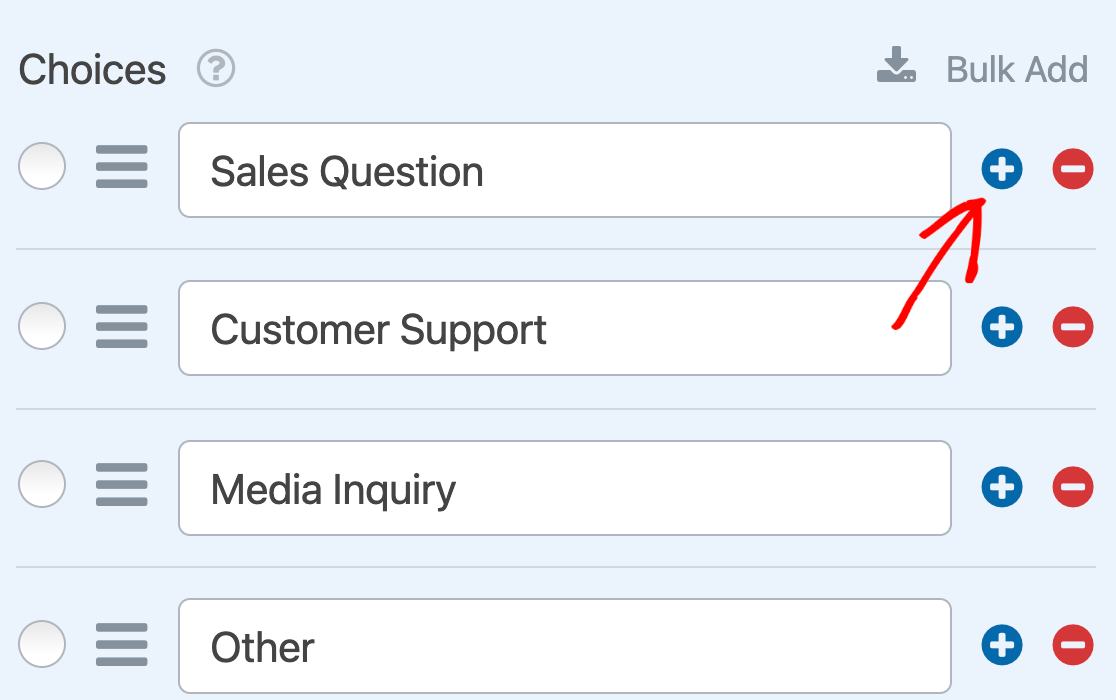Add a choice after Sales Question
The height and width of the screenshot is (700, 1116).
1002,170
